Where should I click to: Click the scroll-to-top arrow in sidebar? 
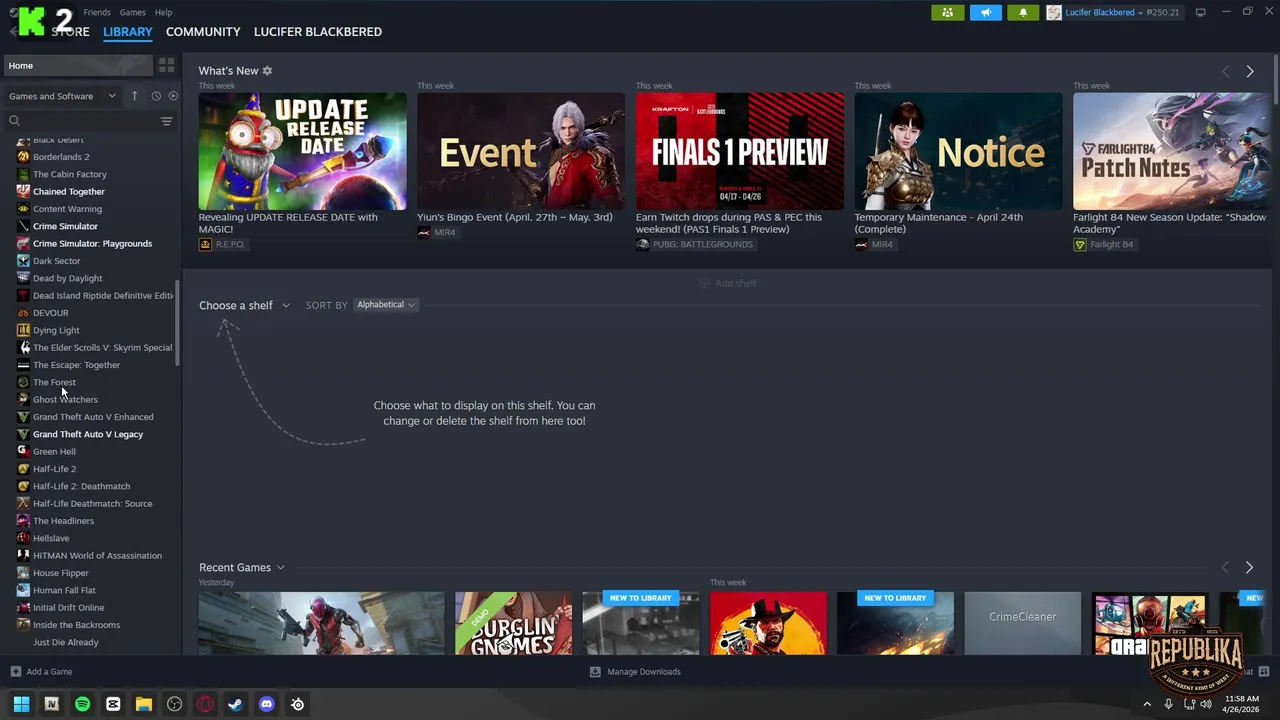point(135,96)
